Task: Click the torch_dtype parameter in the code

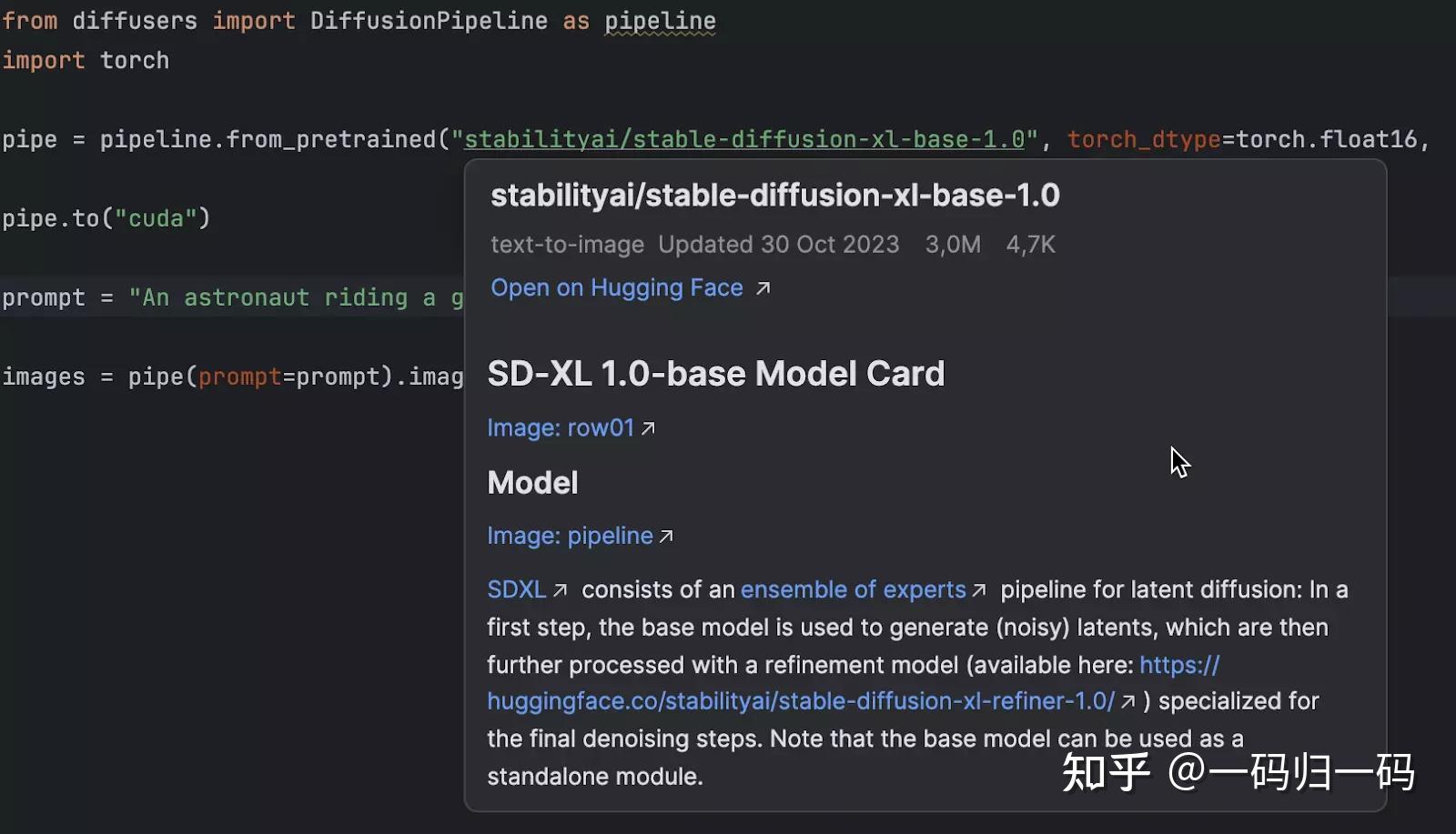Action: (1144, 138)
